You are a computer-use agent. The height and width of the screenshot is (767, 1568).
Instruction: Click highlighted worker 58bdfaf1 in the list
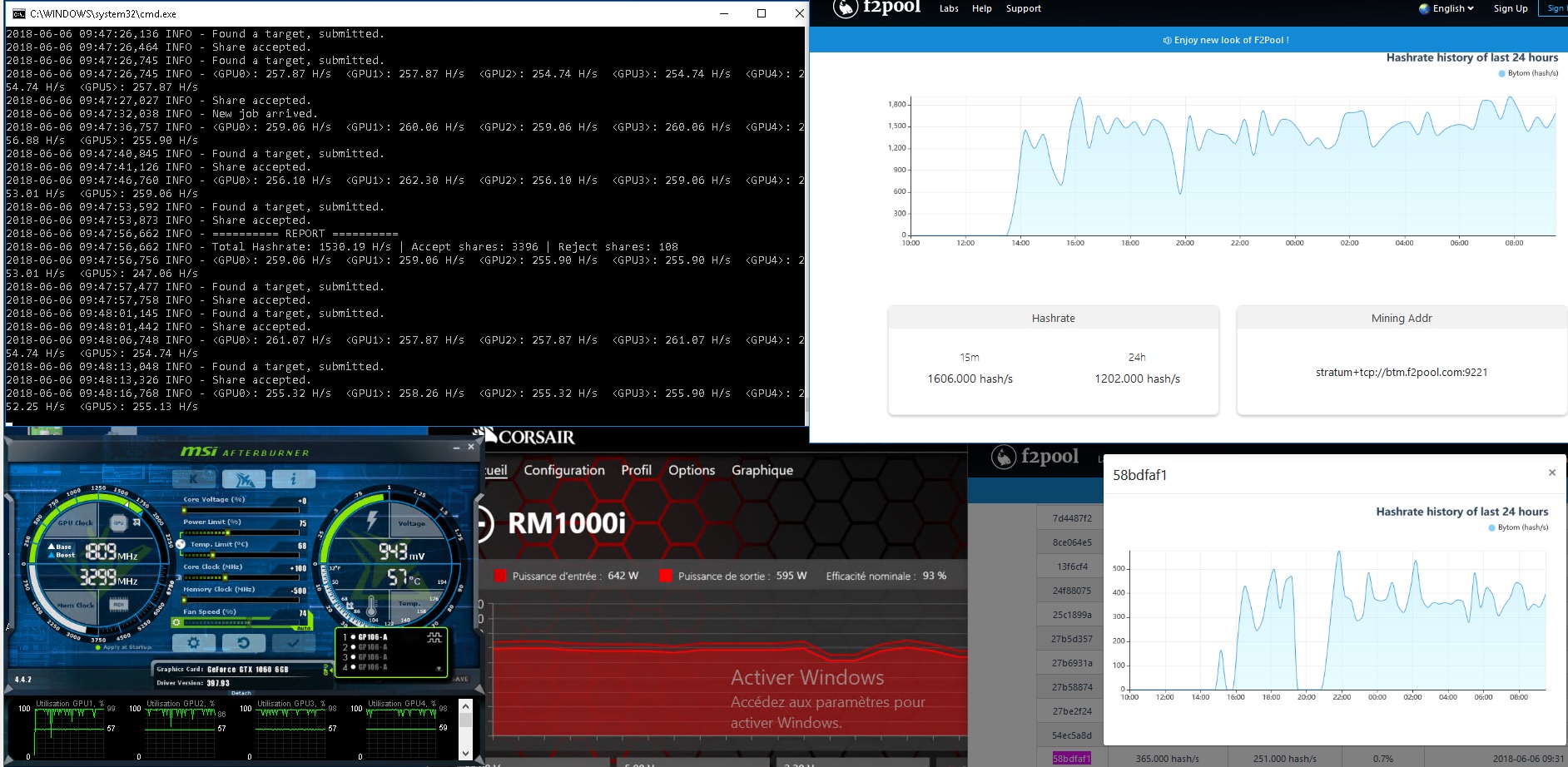coord(1071,759)
